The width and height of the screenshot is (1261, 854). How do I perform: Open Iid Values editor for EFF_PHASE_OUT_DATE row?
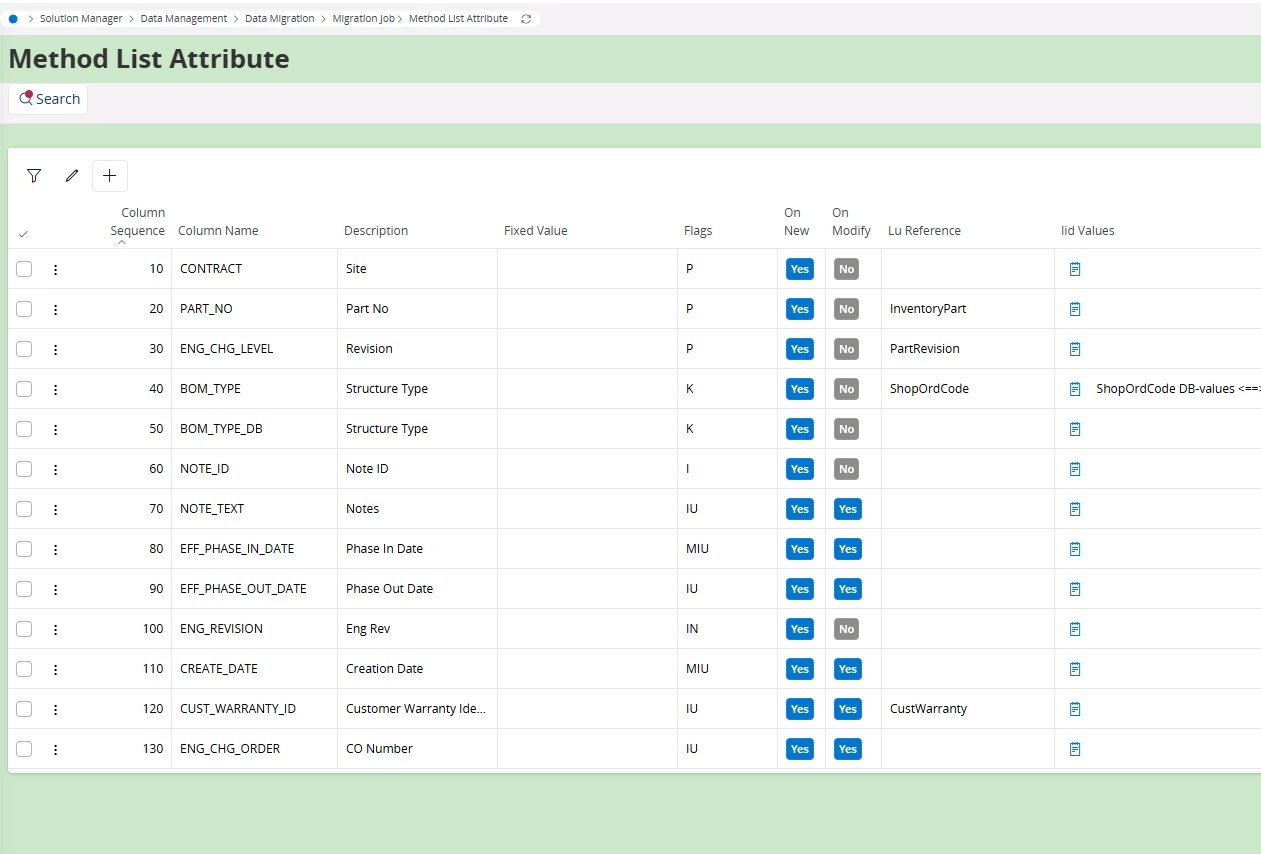tap(1075, 589)
